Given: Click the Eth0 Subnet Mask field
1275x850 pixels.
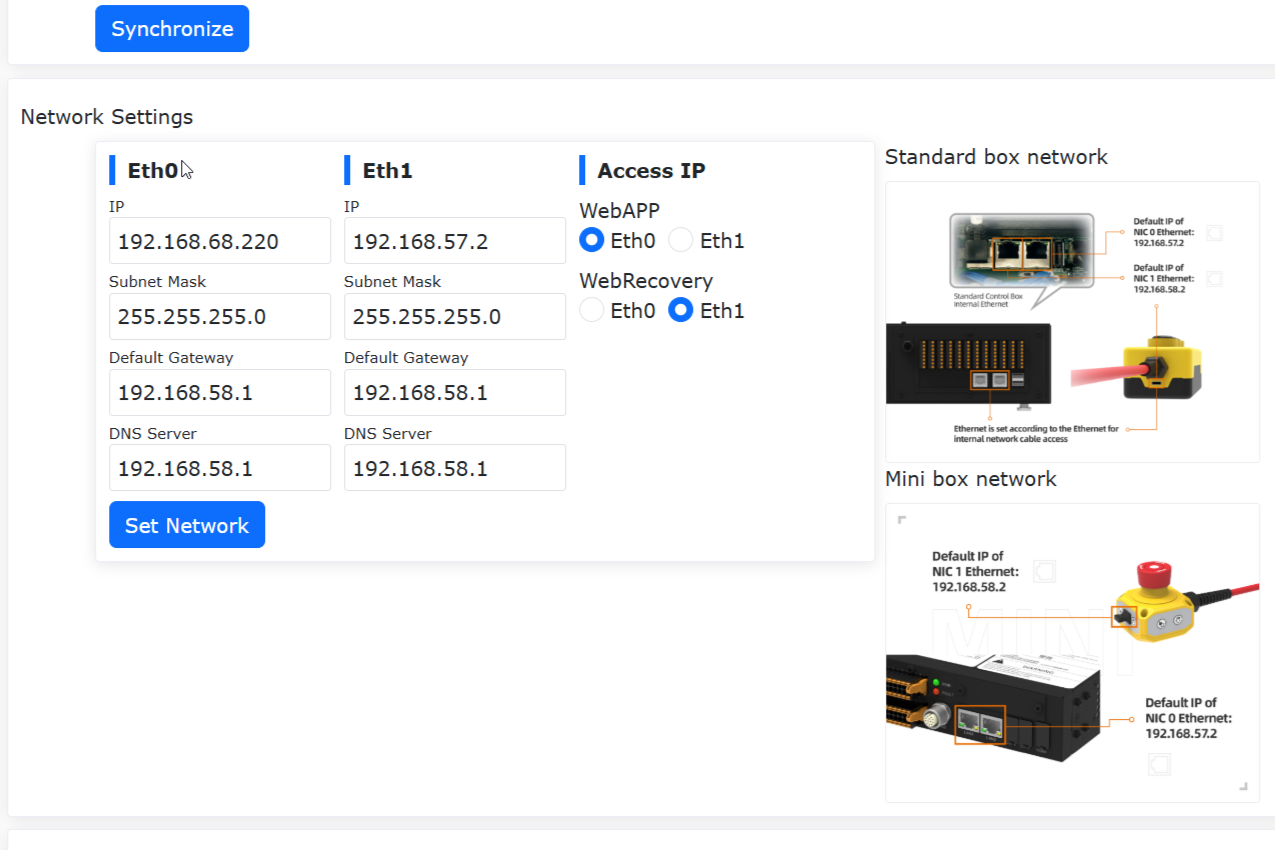Looking at the screenshot, I should (x=219, y=317).
